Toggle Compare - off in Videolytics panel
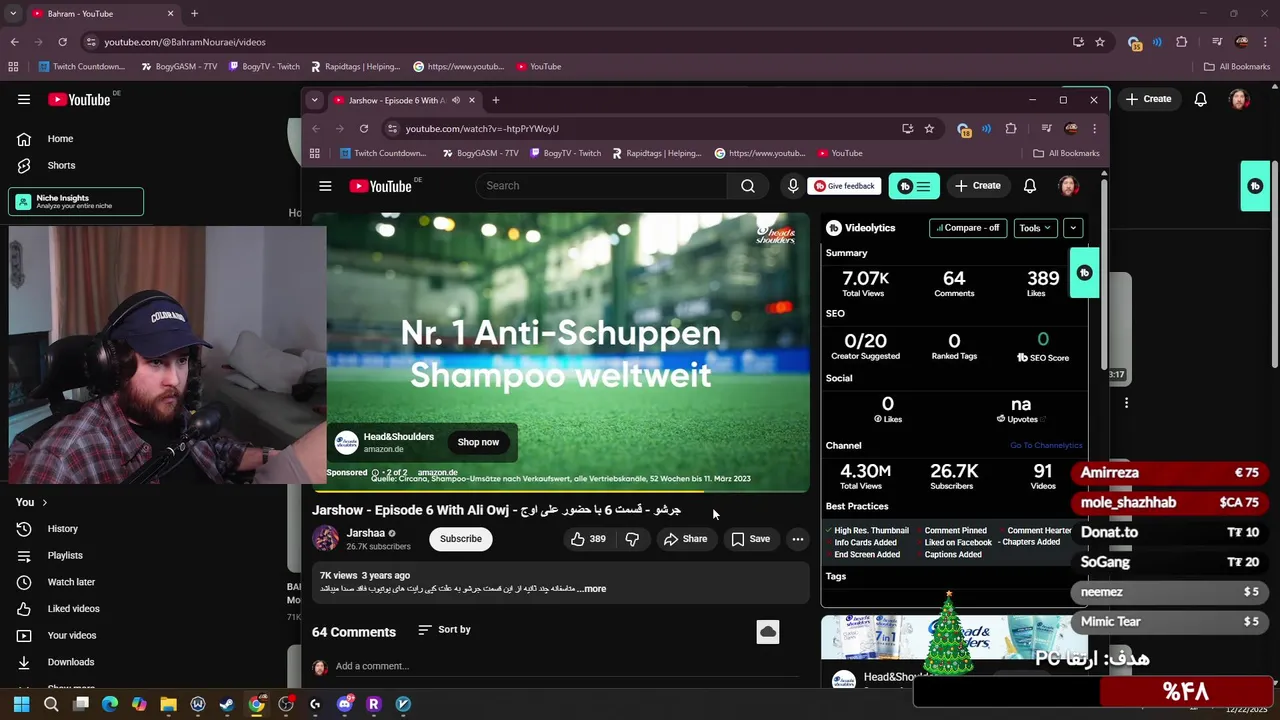 point(968,228)
